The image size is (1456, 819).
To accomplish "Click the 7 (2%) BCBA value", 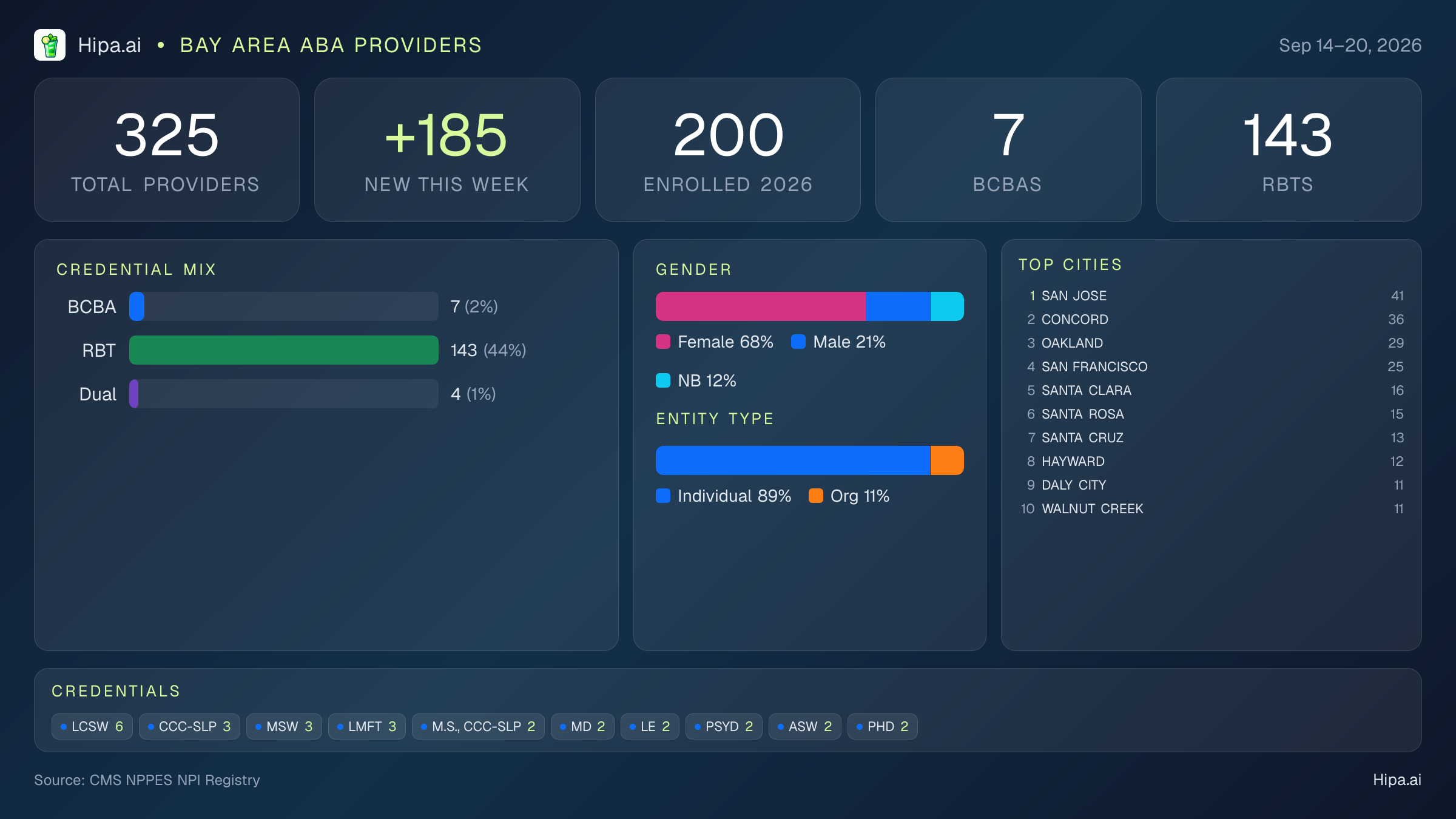I will coord(474,306).
